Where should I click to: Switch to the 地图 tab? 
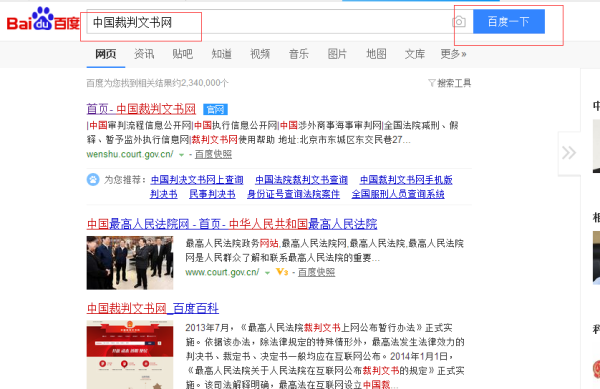[376, 54]
